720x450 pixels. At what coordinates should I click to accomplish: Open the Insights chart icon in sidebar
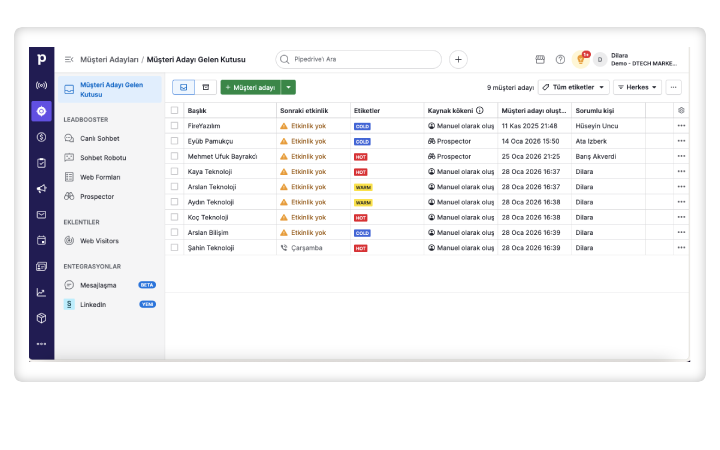coord(41,292)
